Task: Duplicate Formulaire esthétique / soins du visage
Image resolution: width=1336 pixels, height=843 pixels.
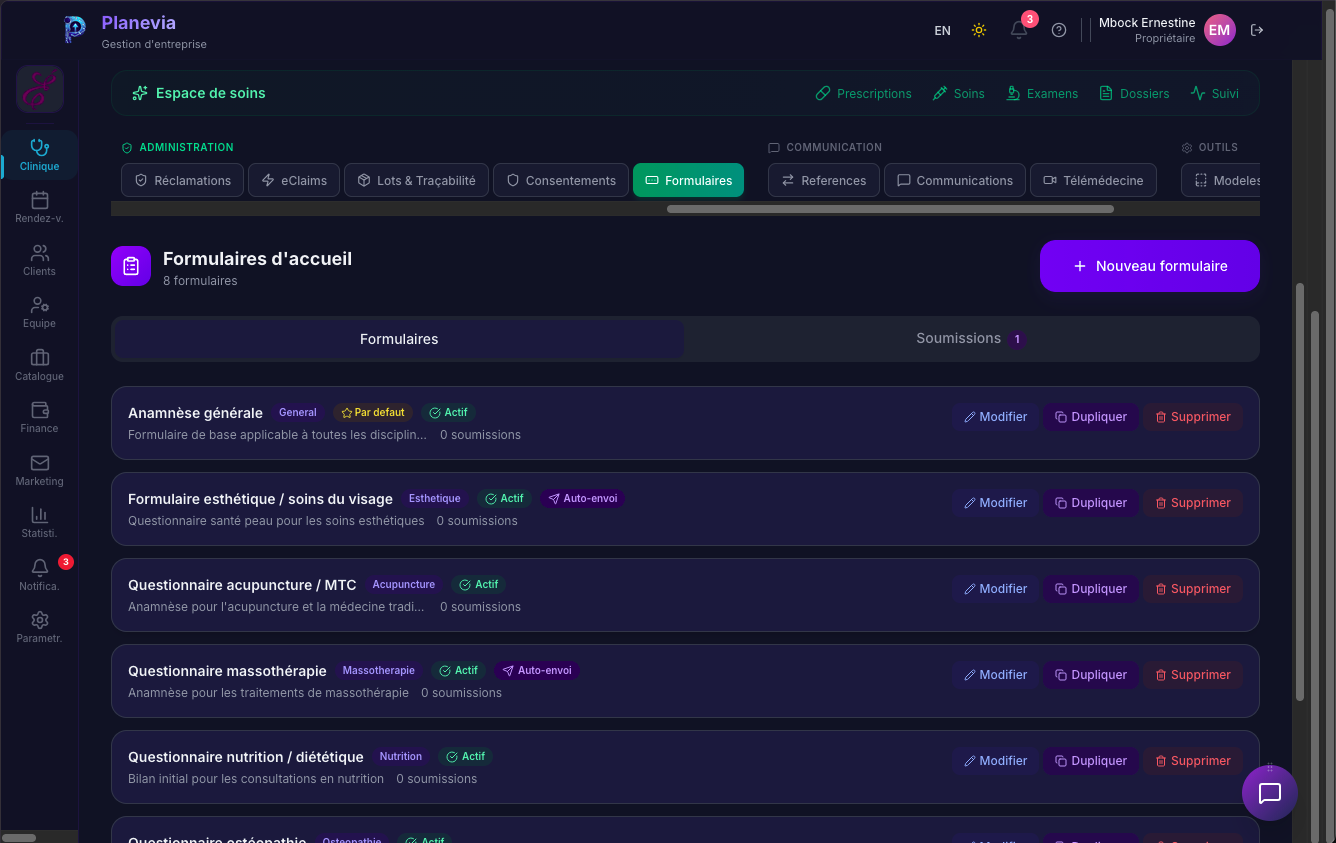Action: point(1091,503)
